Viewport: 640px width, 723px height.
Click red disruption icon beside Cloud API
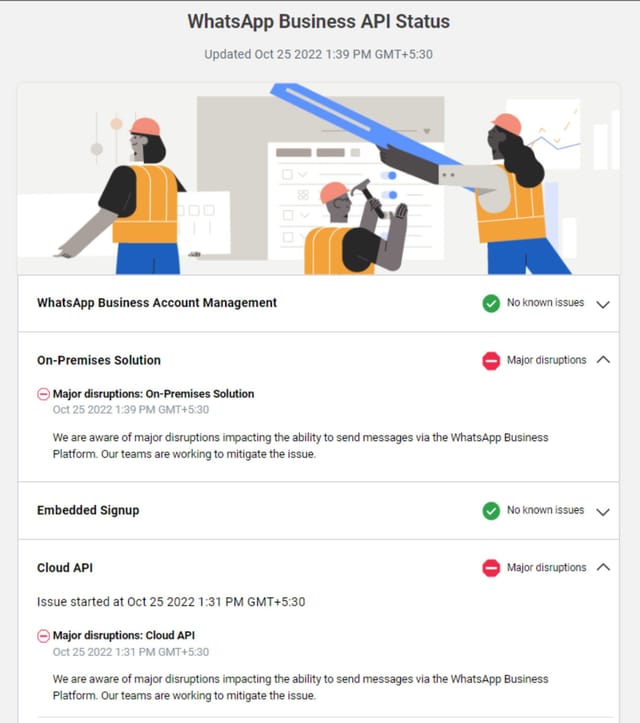[491, 568]
